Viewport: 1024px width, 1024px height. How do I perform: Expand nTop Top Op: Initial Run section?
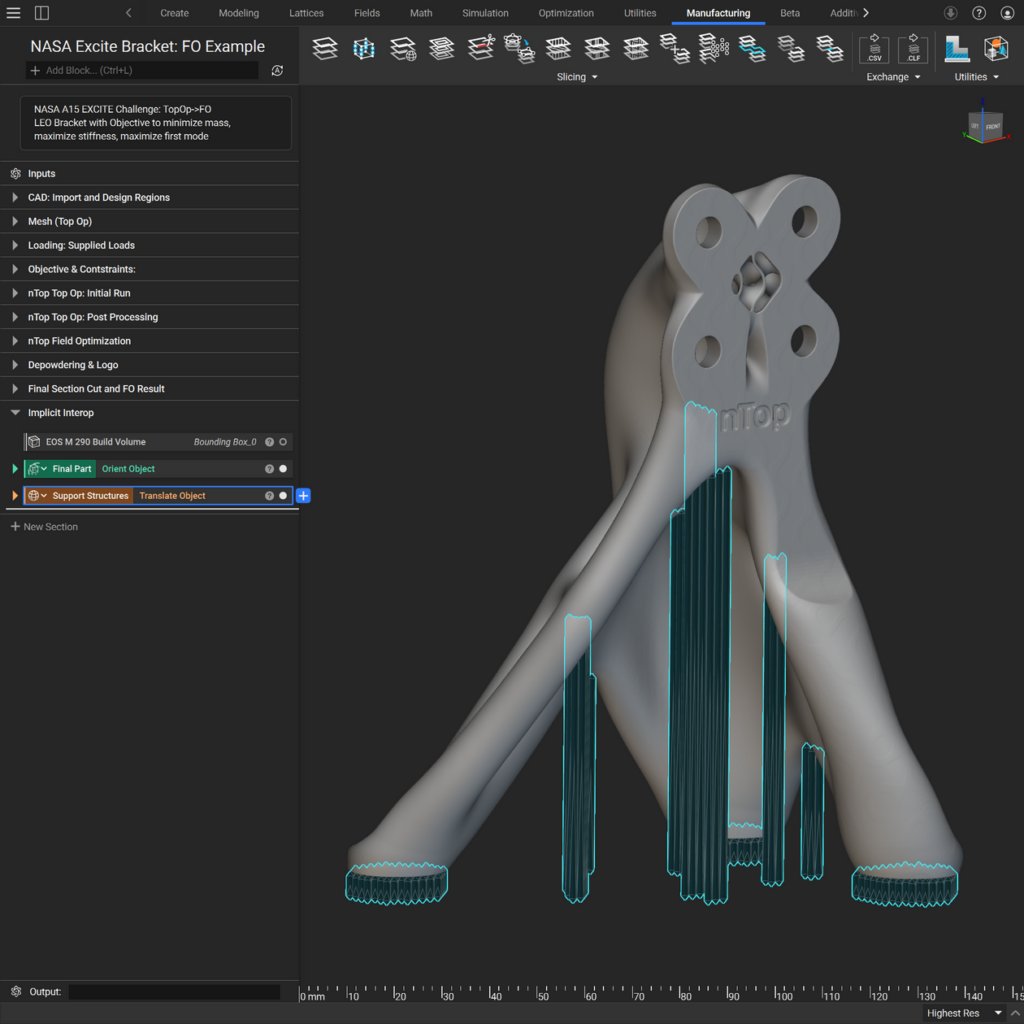coord(15,293)
